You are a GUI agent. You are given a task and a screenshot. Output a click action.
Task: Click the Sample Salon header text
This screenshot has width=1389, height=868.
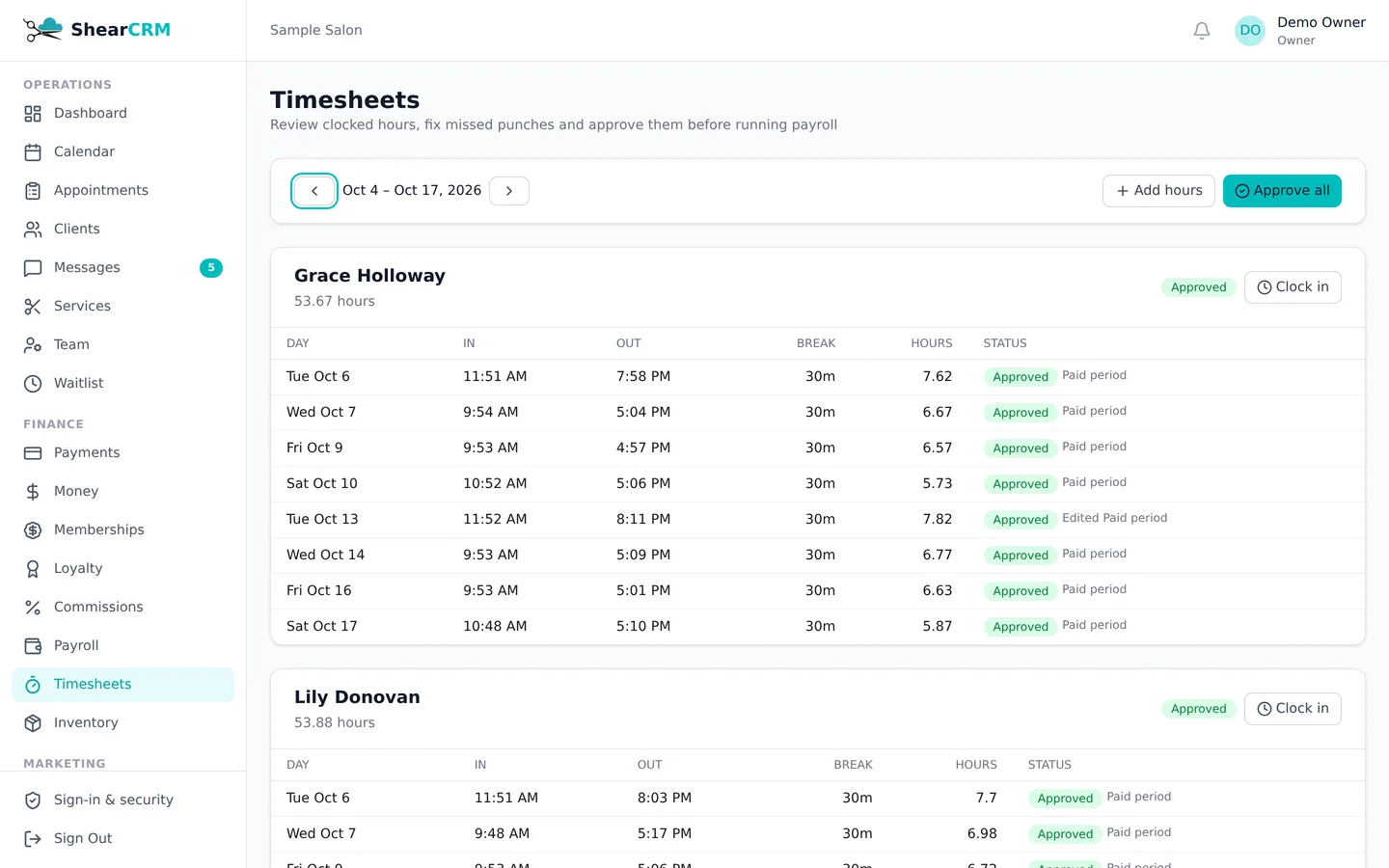coord(316,30)
